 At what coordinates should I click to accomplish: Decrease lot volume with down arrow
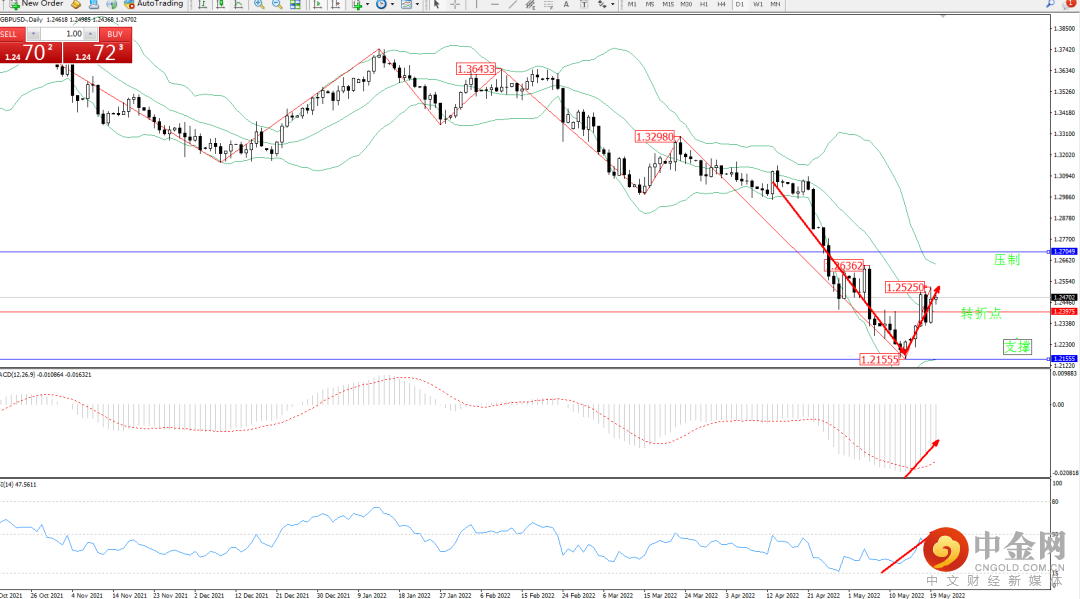pyautogui.click(x=33, y=34)
